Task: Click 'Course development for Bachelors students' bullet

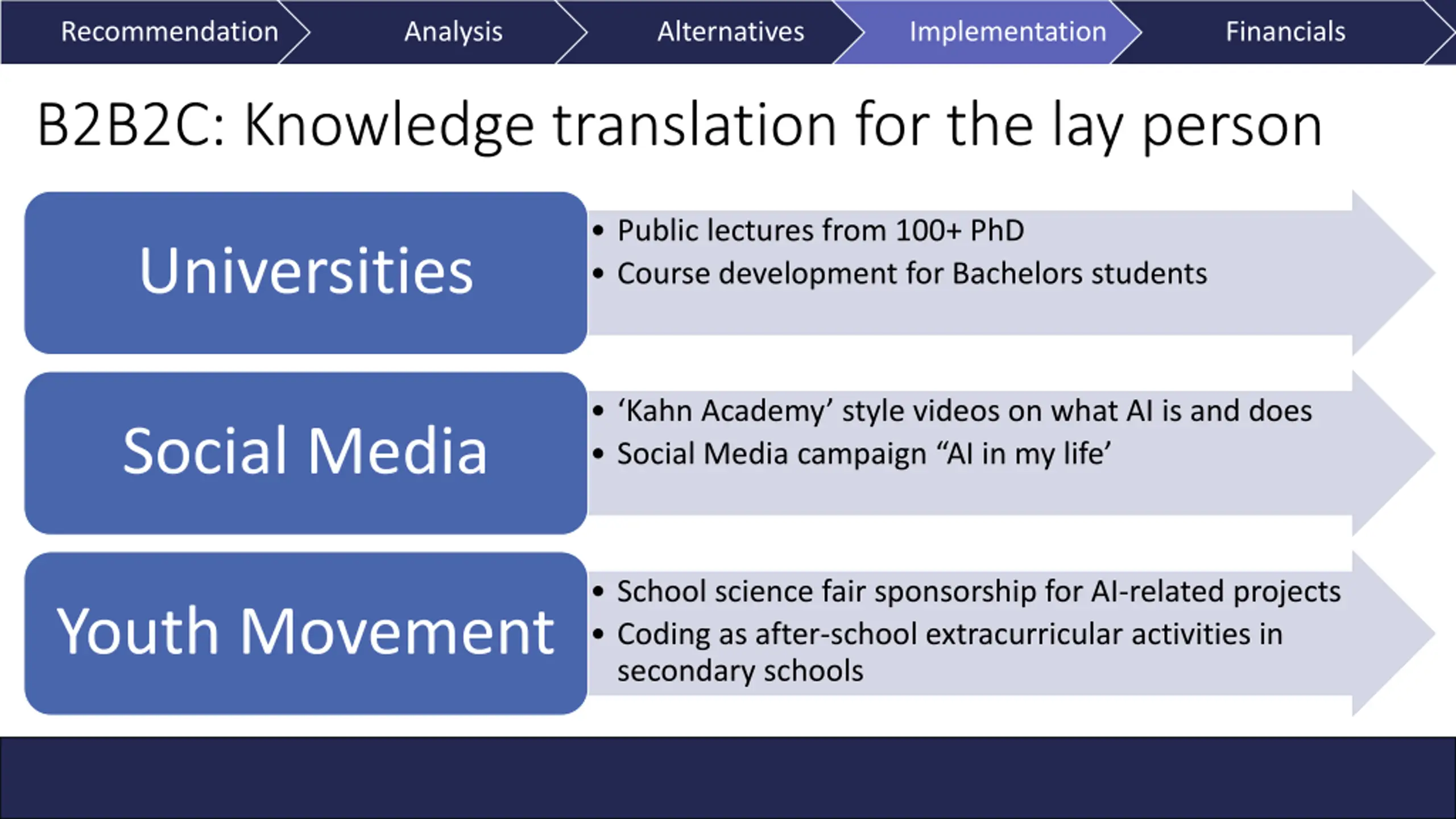Action: click(x=912, y=274)
